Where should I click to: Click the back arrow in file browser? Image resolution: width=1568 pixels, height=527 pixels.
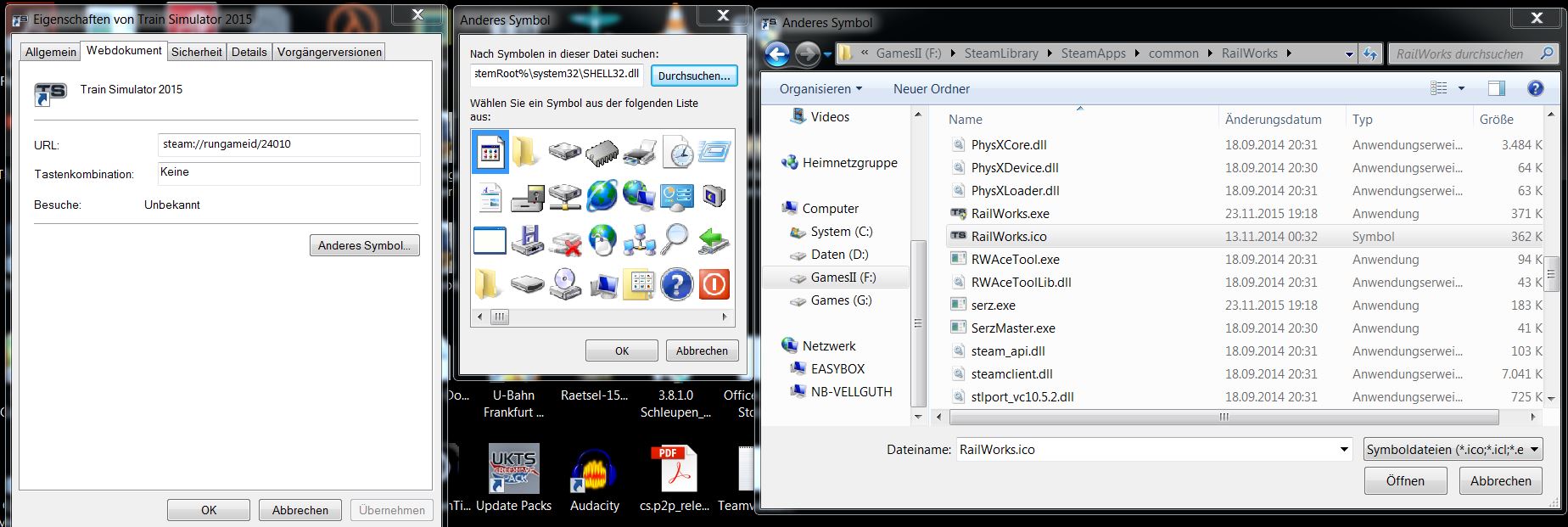coord(777,54)
